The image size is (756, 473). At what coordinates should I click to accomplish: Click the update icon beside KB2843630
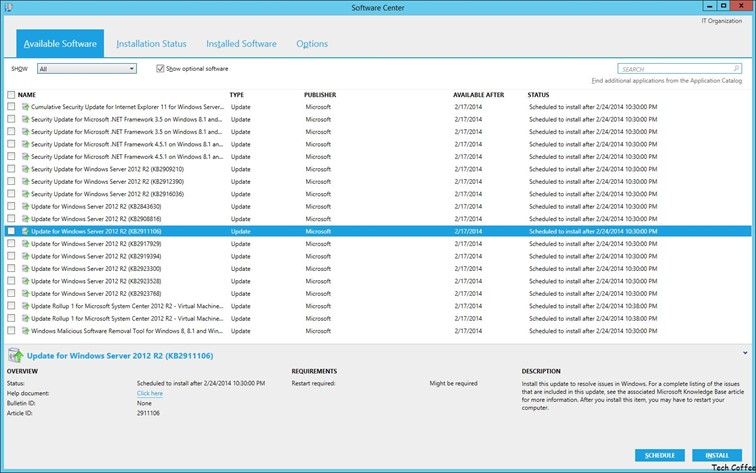tap(25, 206)
